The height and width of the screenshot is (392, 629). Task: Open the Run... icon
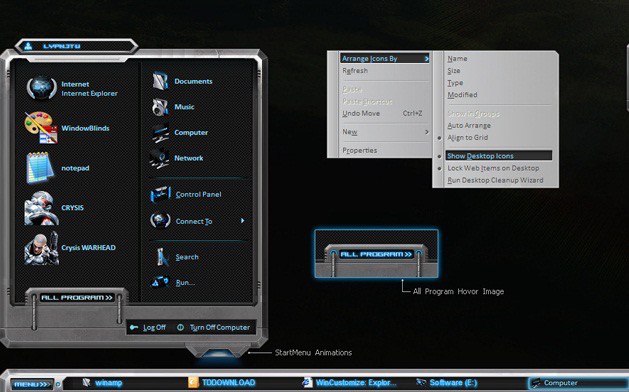(160, 282)
